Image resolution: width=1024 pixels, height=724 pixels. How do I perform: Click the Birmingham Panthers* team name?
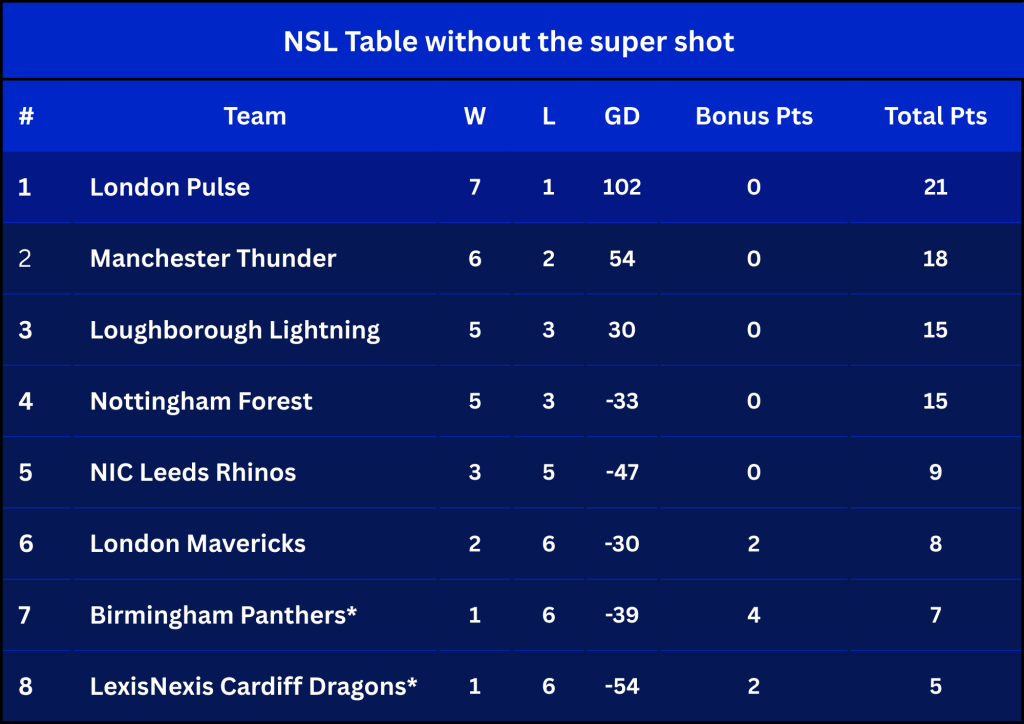point(223,615)
